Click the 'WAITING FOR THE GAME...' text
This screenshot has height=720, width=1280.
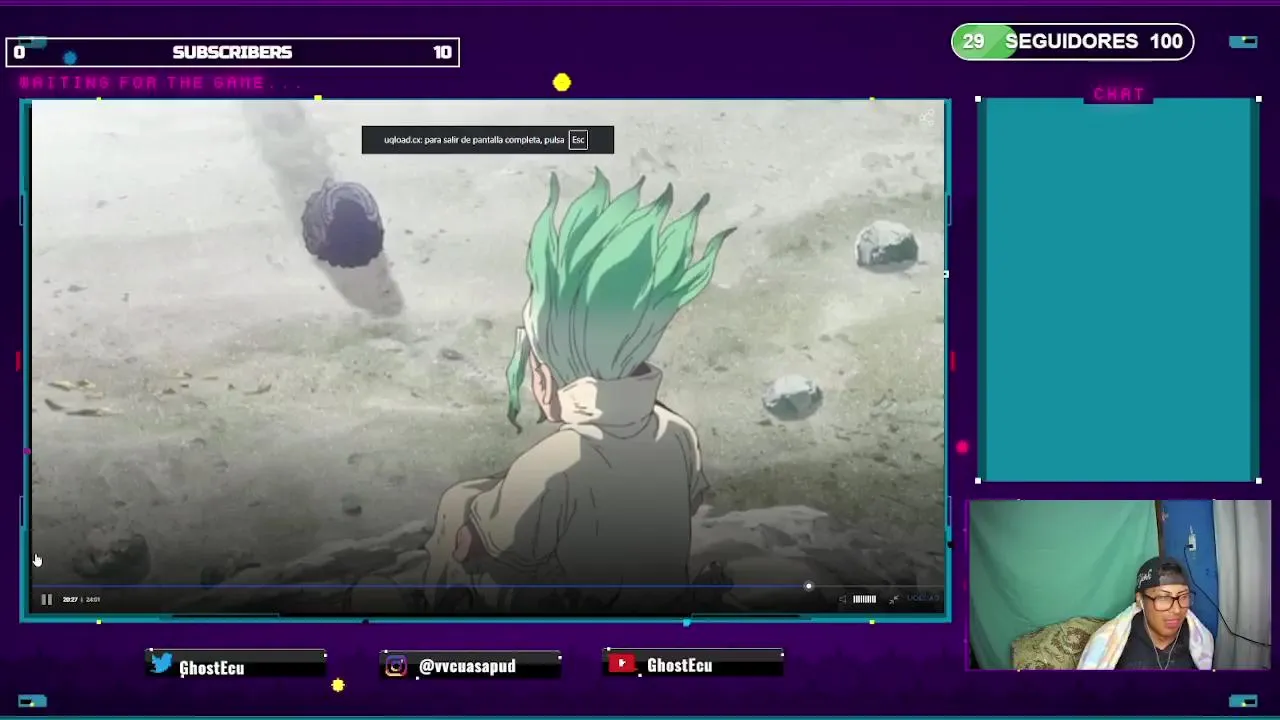click(161, 83)
